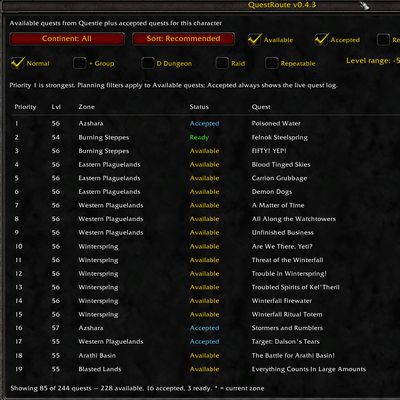400x400 pixels.
Task: Enable the Group quests checkbox
Action: click(x=79, y=63)
